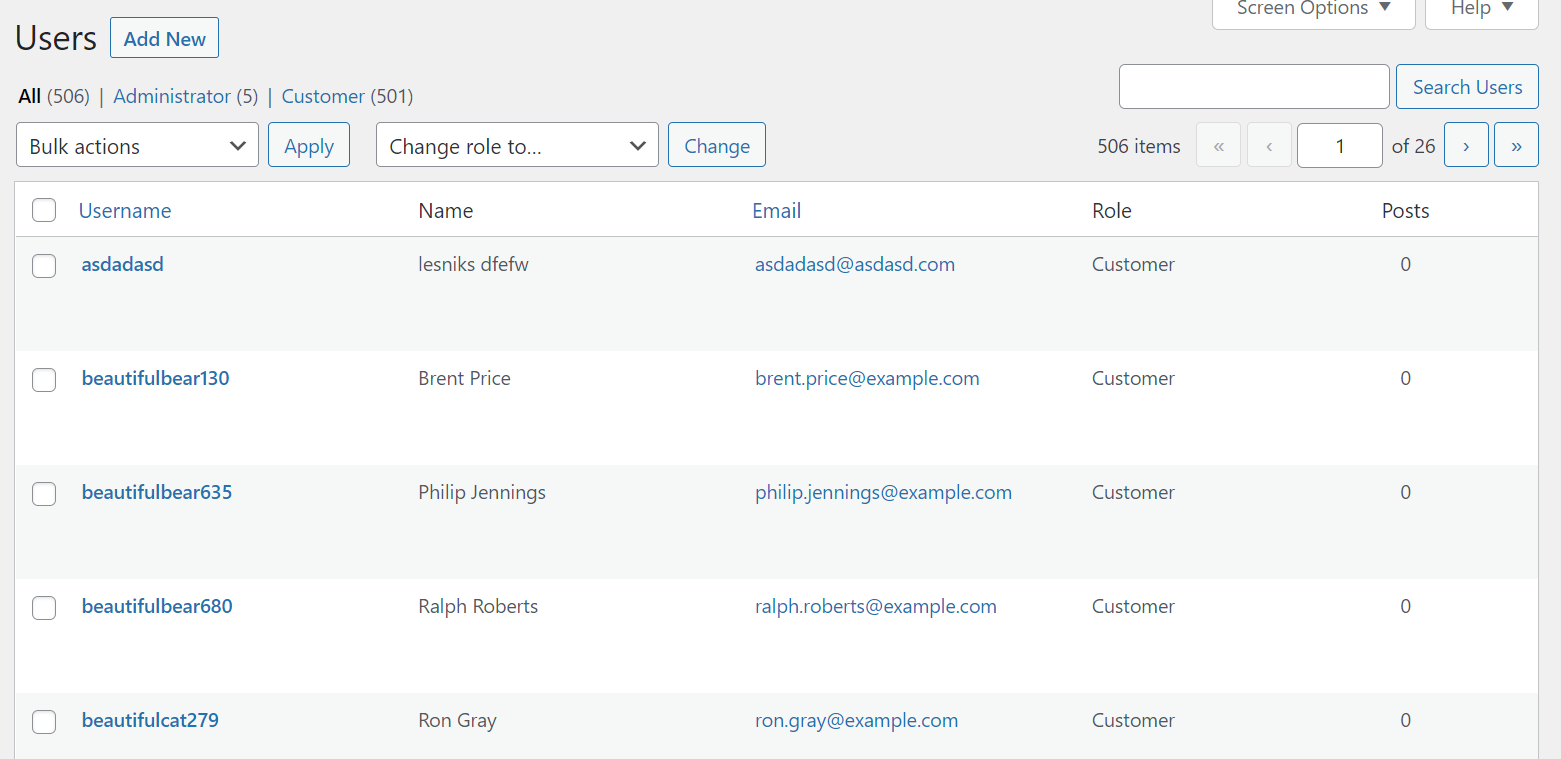Open the beautifulbear130 user profile
The image size is (1561, 759).
[x=156, y=379]
